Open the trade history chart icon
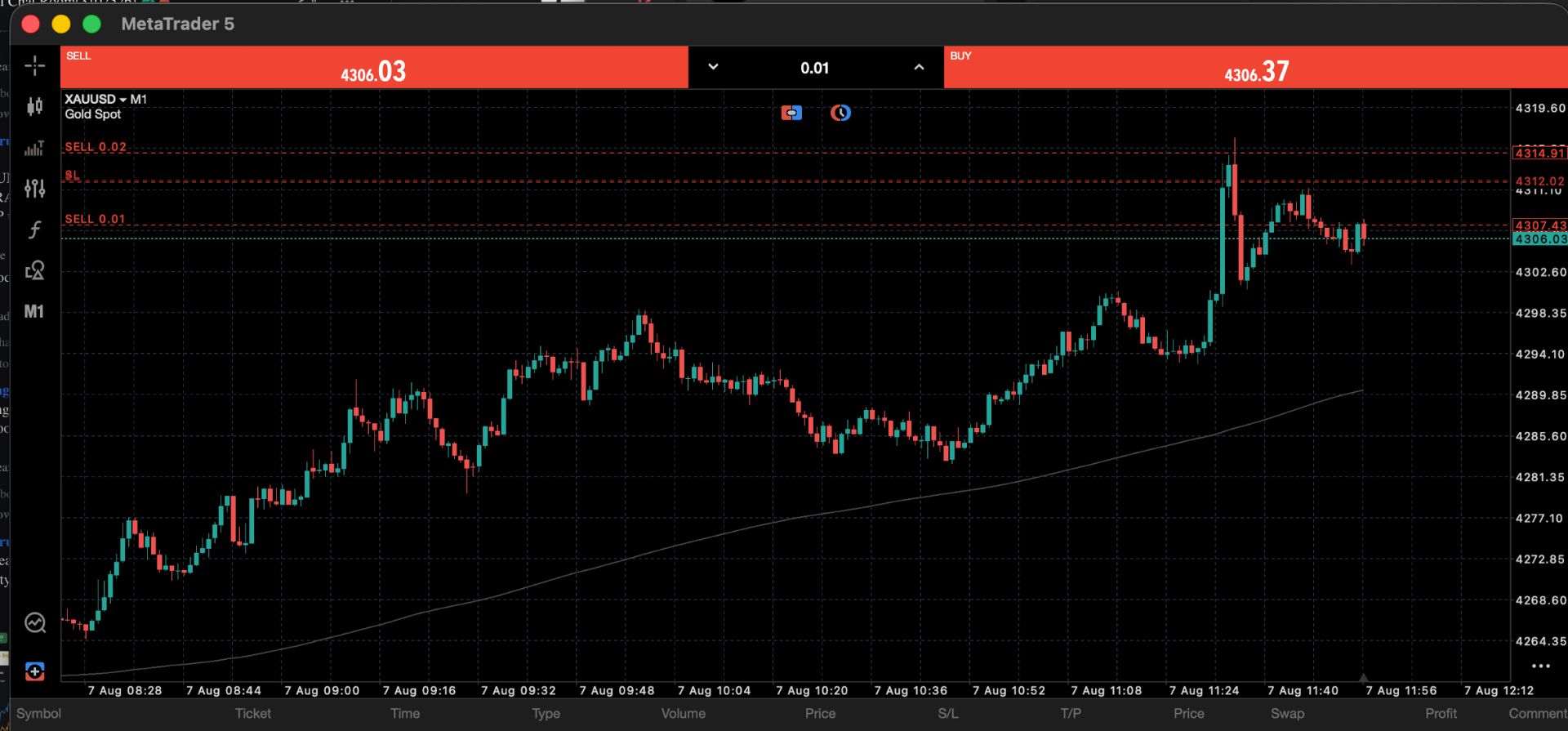The height and width of the screenshot is (731, 1568). [x=34, y=623]
